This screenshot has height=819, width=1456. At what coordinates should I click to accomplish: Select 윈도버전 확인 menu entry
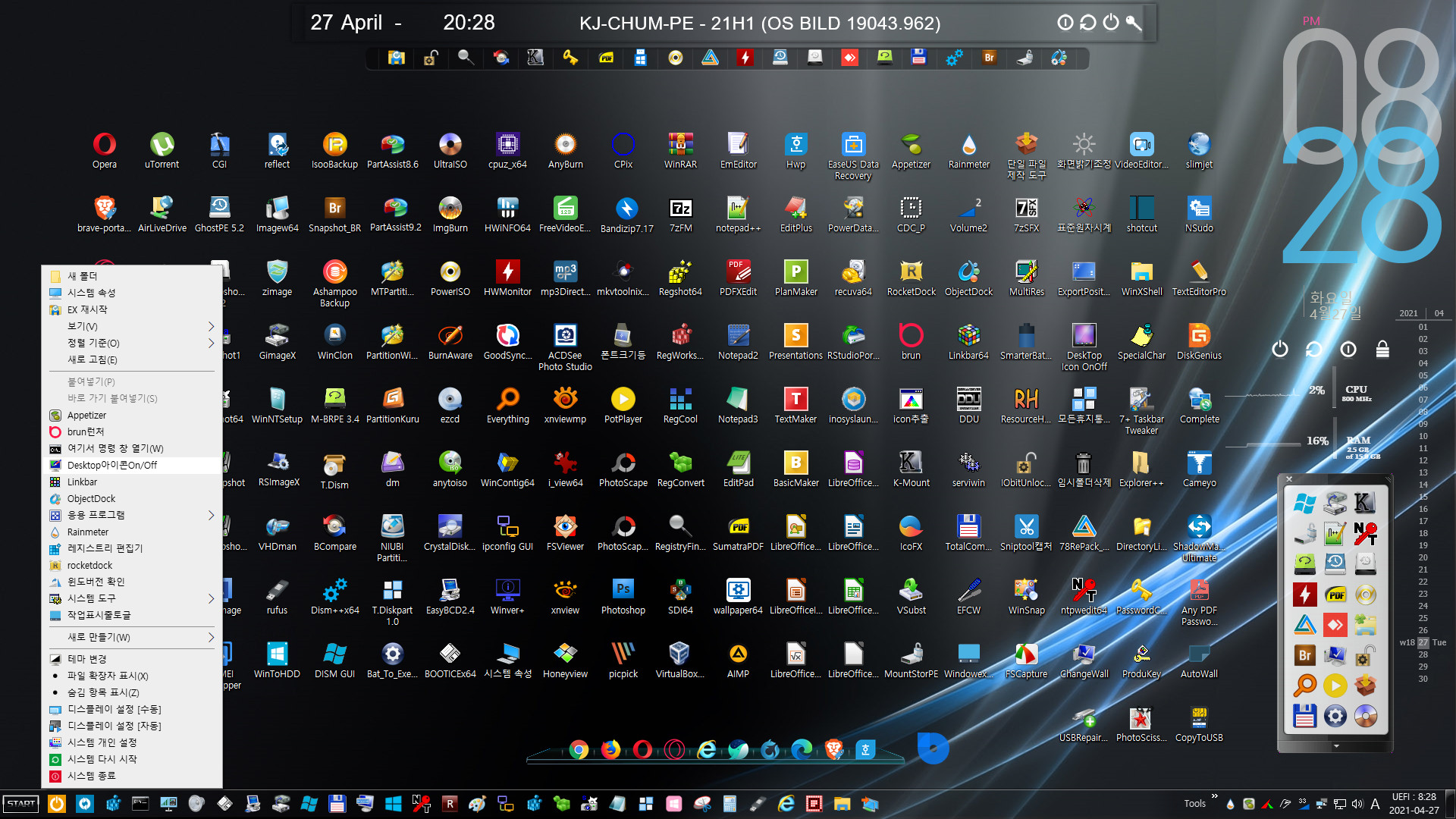(x=132, y=582)
